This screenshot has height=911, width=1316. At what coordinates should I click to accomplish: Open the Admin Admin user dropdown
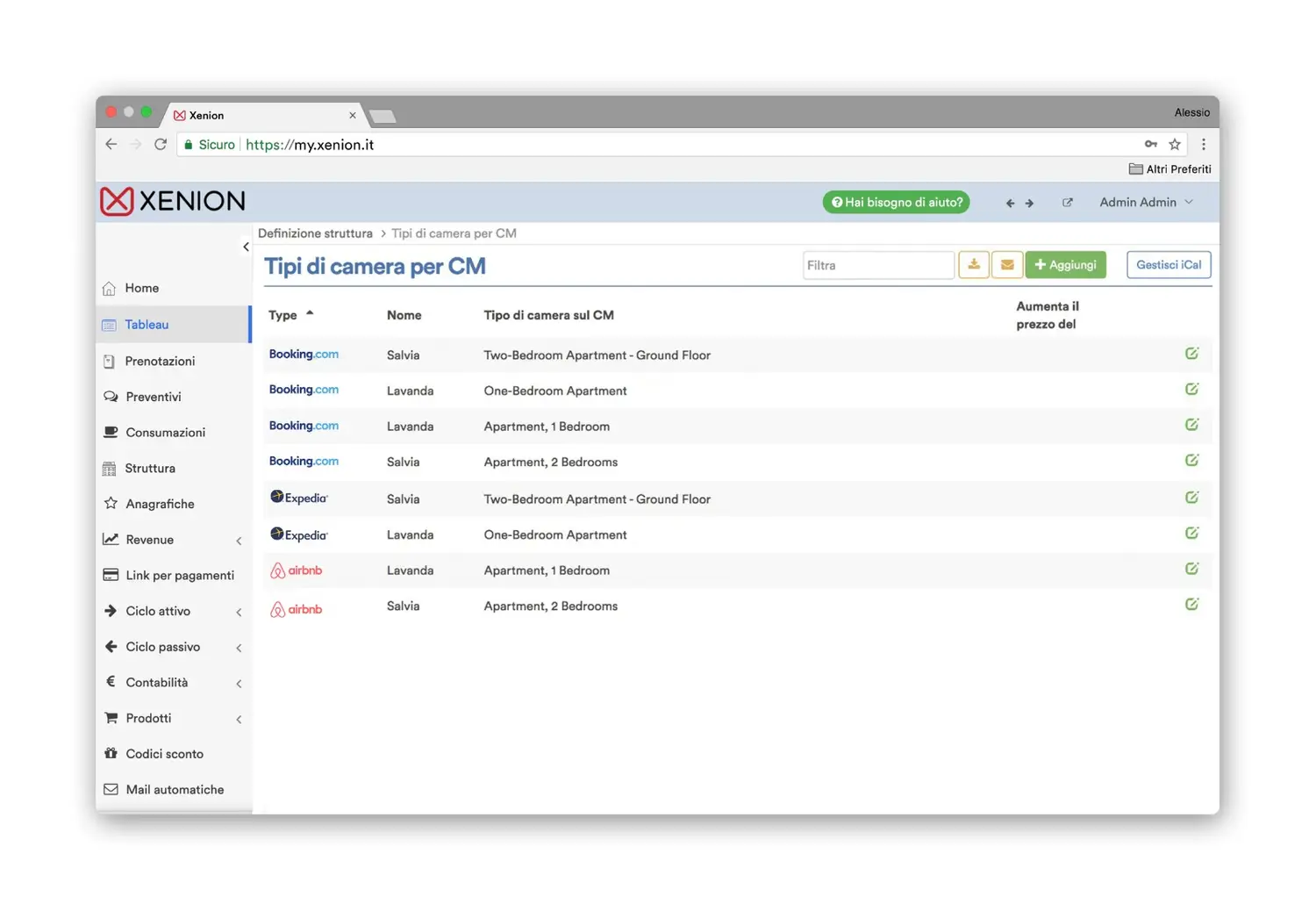(x=1146, y=203)
